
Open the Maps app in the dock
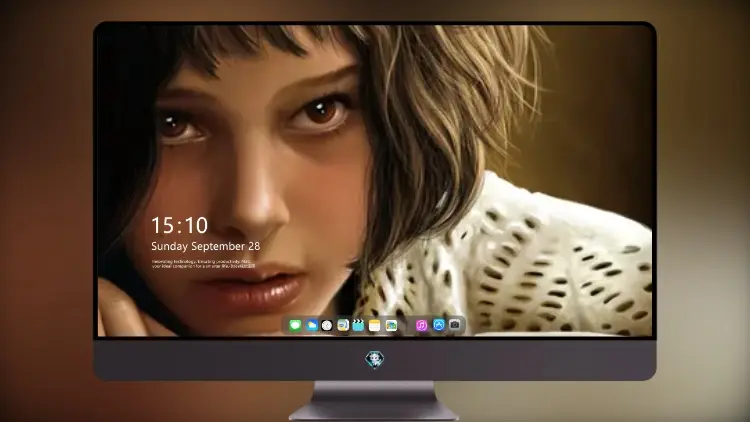click(x=343, y=325)
